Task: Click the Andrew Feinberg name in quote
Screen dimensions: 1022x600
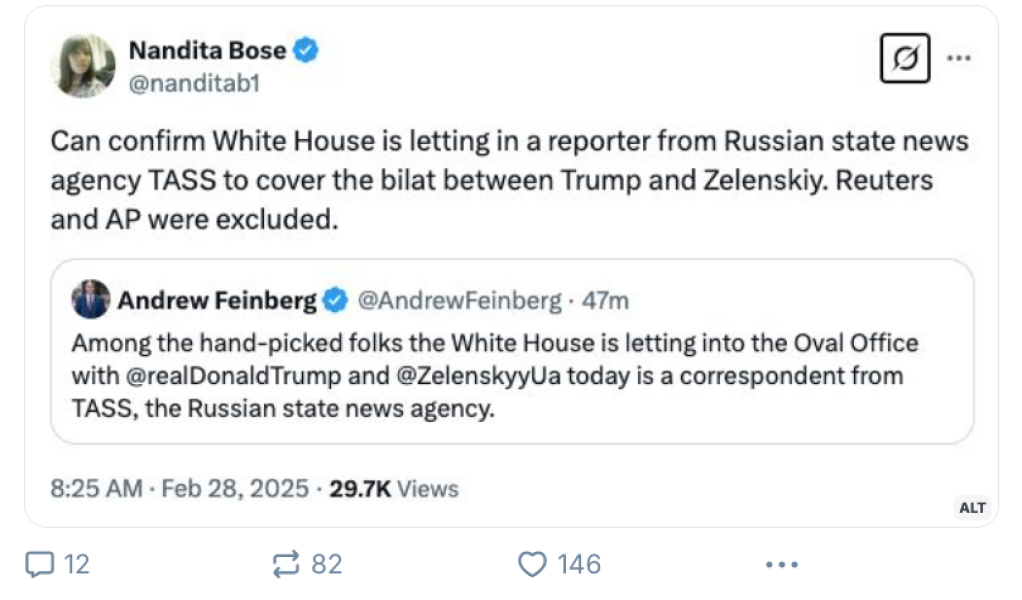Action: coord(217,299)
